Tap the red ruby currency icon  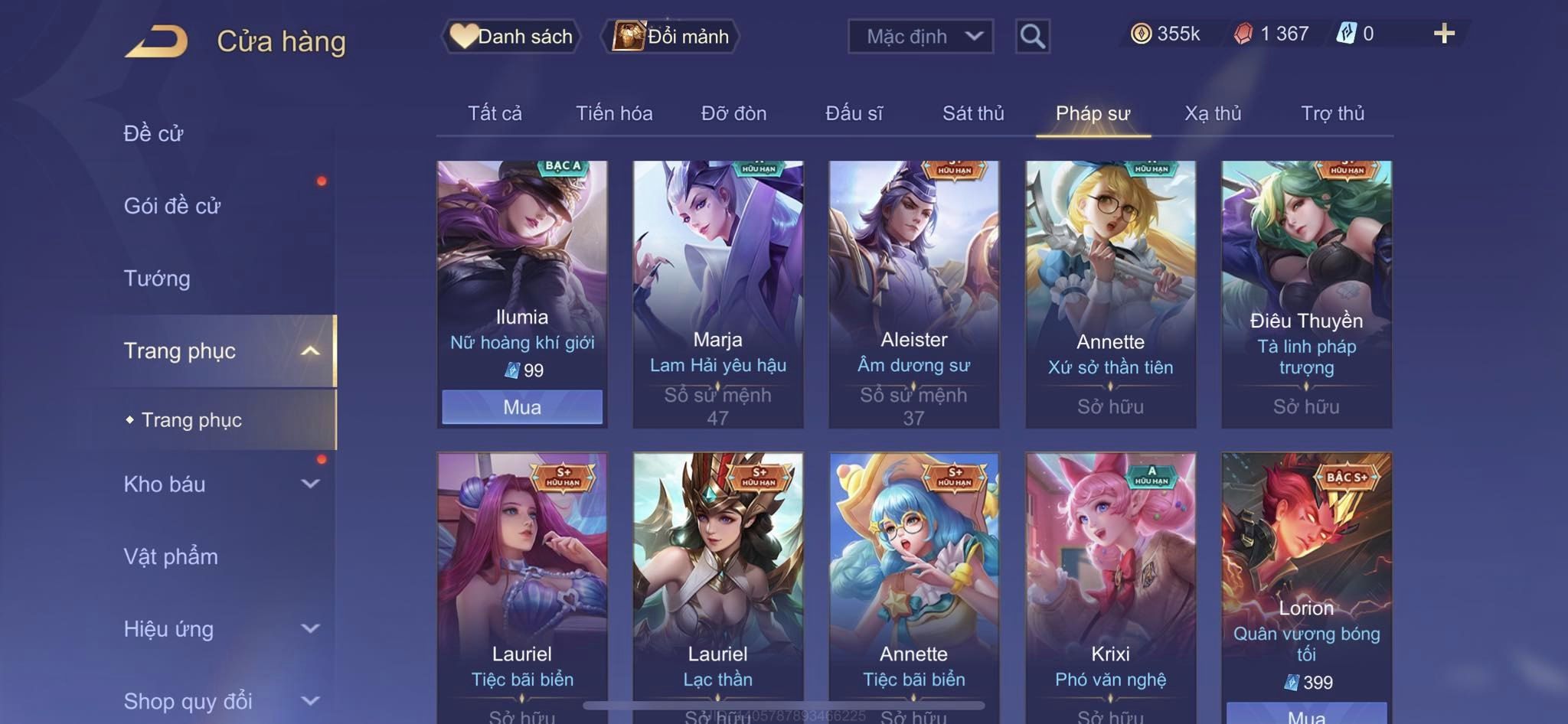coord(1243,34)
